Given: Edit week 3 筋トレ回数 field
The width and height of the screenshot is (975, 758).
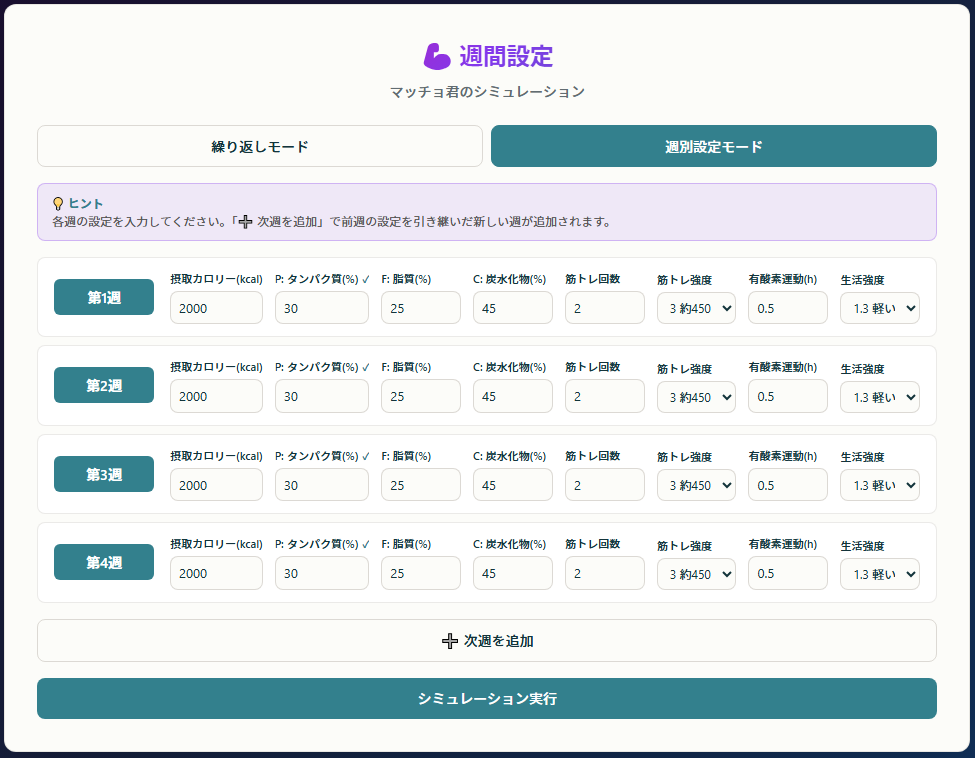Looking at the screenshot, I should (x=605, y=484).
